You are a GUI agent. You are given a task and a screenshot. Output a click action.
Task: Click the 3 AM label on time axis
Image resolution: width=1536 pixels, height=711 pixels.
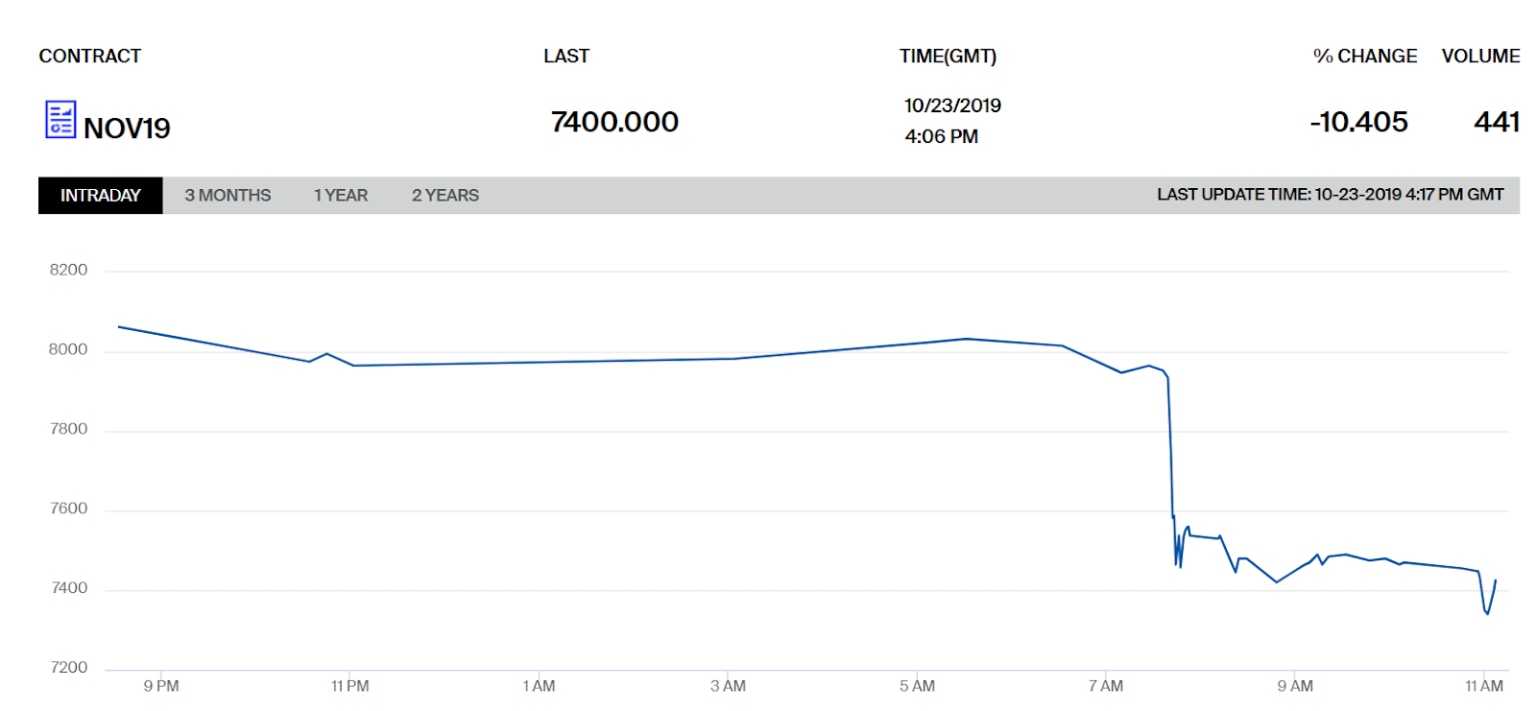tap(728, 686)
